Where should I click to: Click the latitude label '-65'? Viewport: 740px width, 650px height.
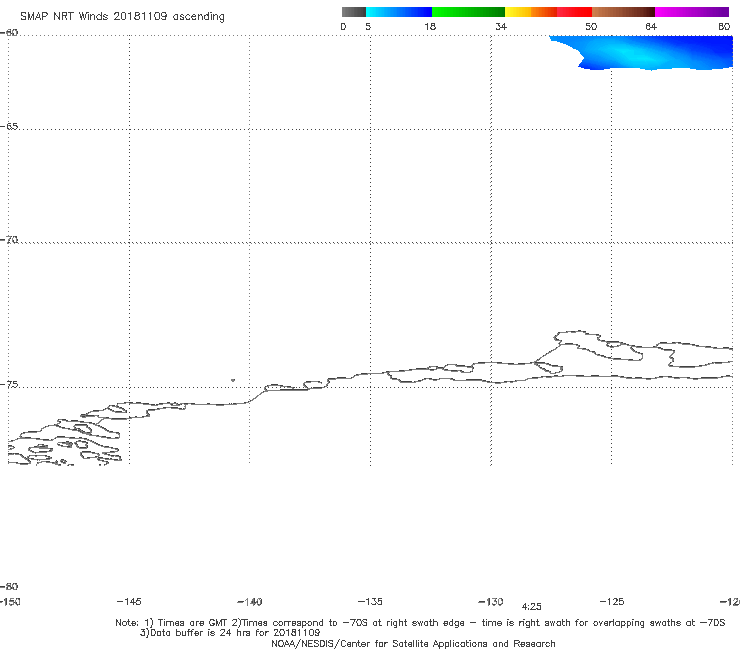(9, 127)
